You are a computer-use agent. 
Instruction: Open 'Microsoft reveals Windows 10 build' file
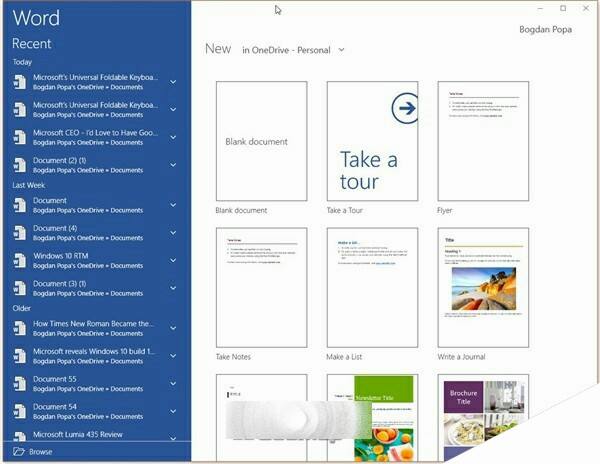coord(96,356)
